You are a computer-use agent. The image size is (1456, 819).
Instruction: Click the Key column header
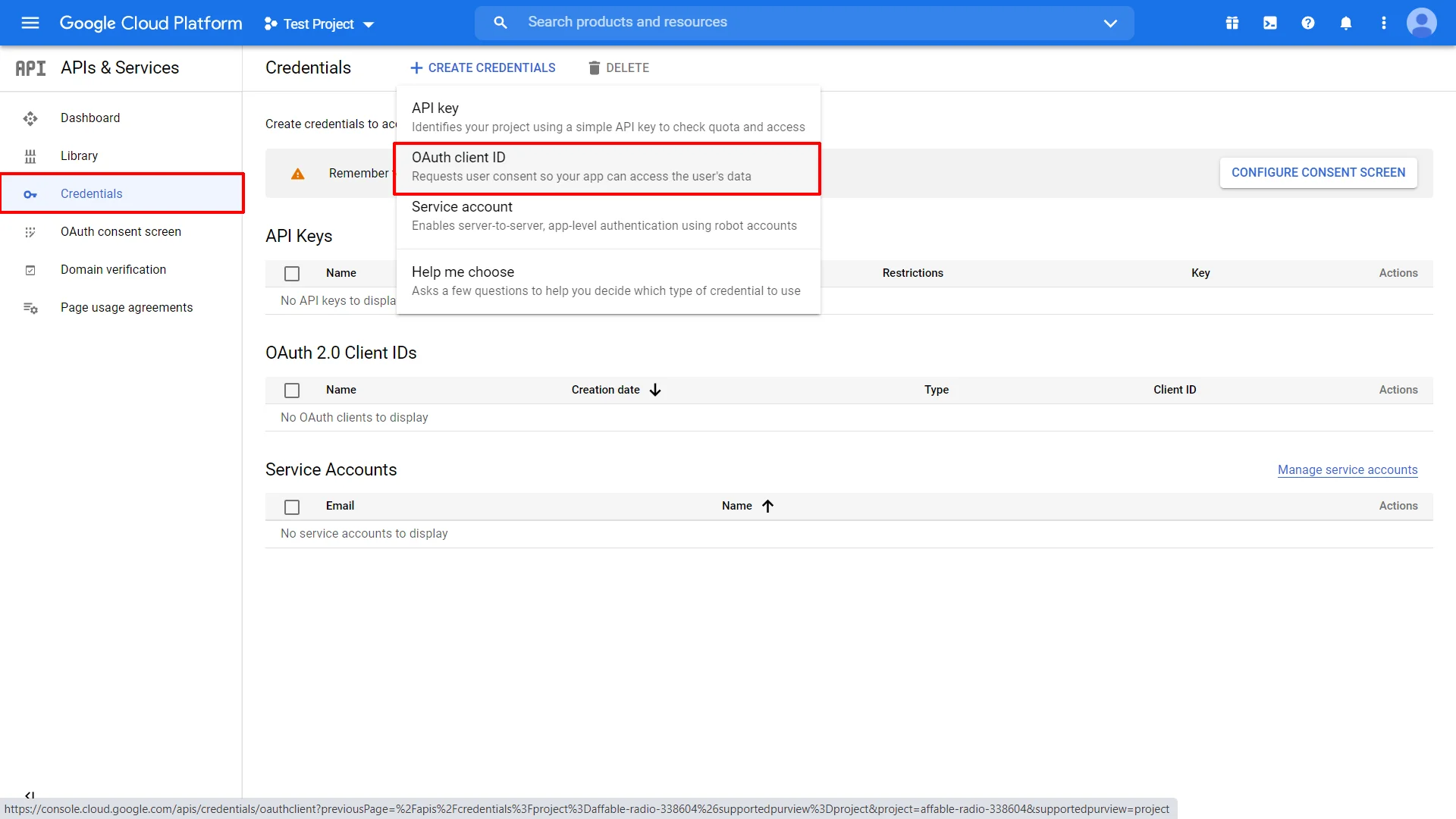[1200, 273]
